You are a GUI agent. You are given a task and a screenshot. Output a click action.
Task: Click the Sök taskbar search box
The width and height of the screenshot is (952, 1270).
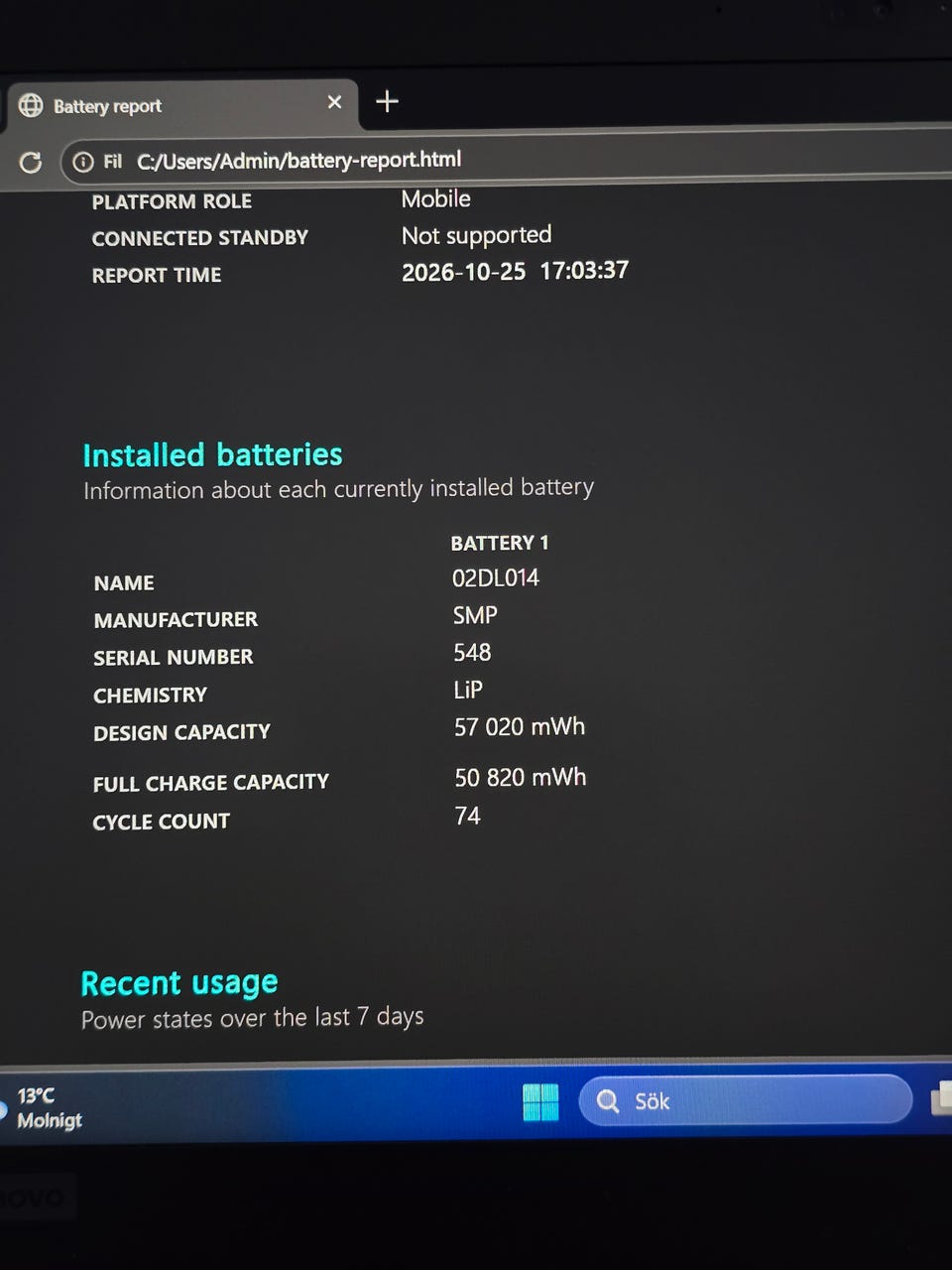pyautogui.click(x=745, y=1100)
